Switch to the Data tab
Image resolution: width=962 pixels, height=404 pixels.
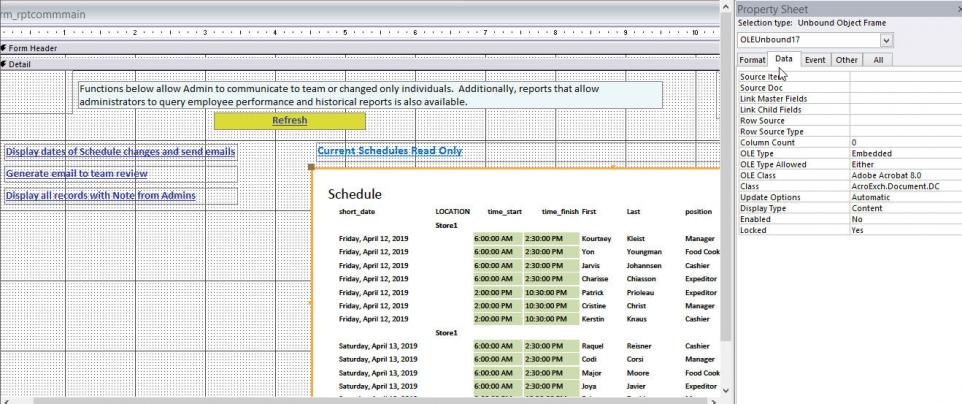[x=783, y=59]
